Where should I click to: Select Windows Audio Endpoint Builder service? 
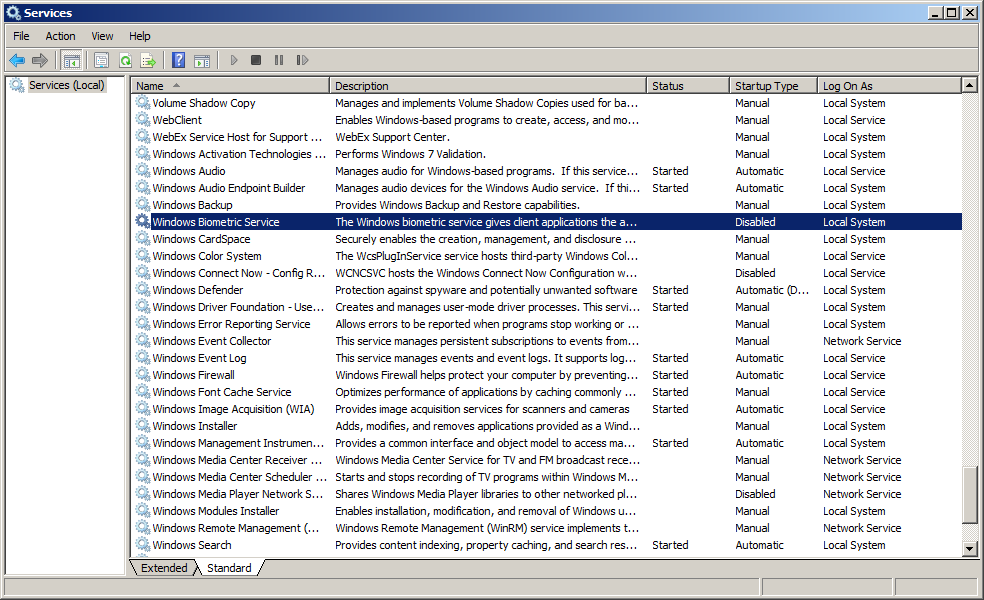pos(547,188)
